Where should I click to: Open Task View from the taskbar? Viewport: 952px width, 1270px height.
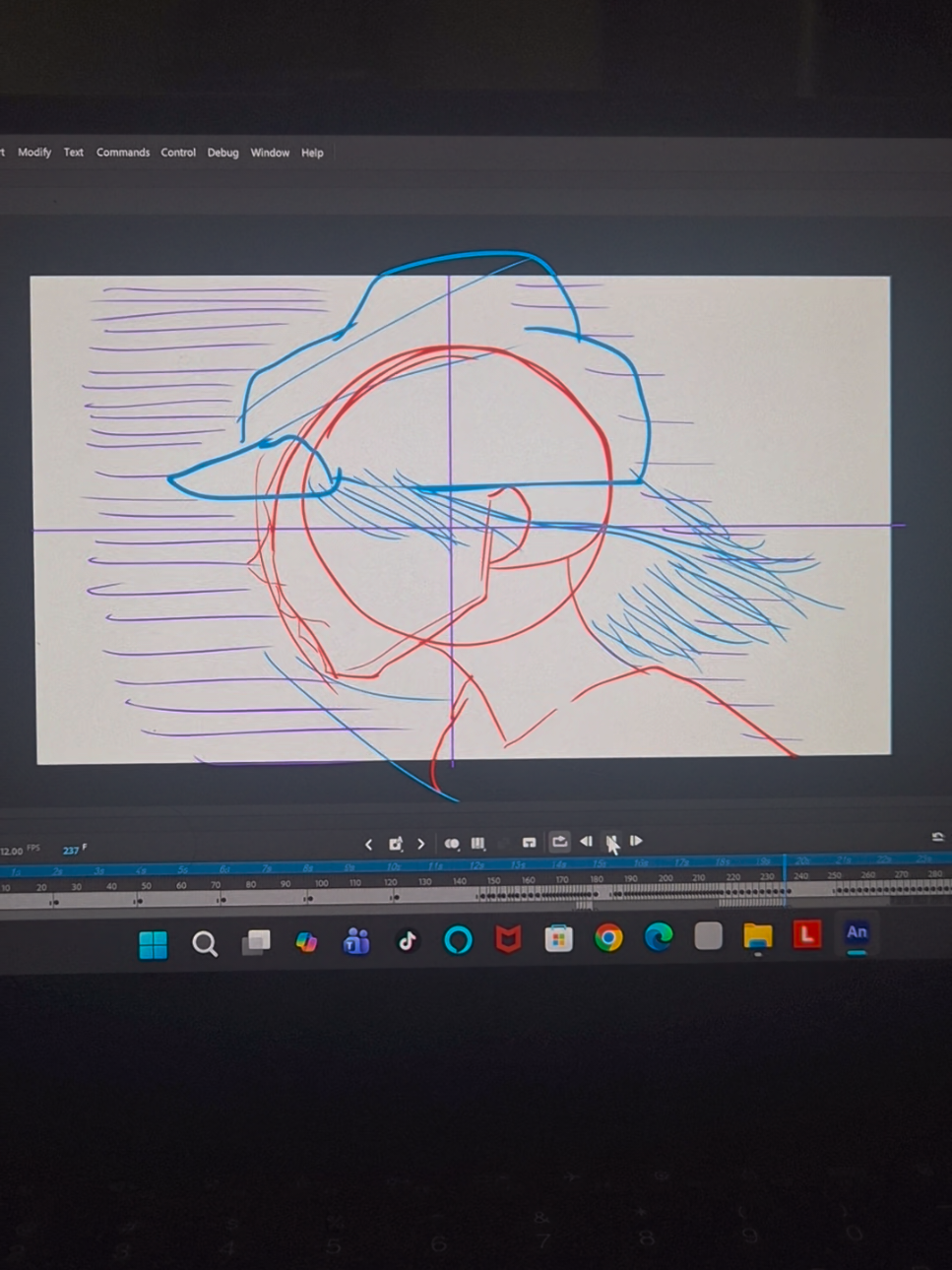coord(256,943)
